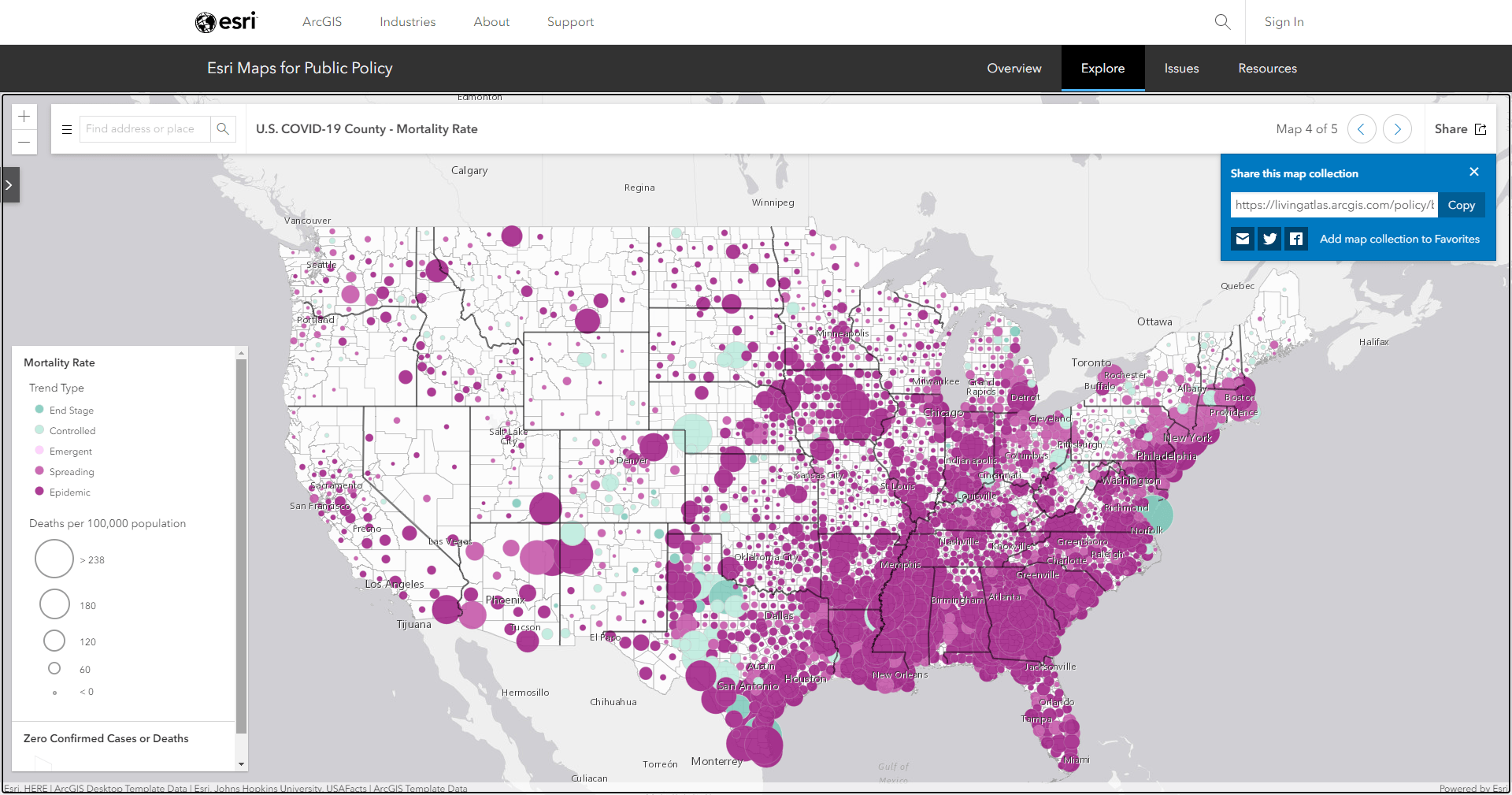The height and width of the screenshot is (795, 1512).
Task: Click the 'Map 4 of 5' counter
Action: tap(1307, 128)
